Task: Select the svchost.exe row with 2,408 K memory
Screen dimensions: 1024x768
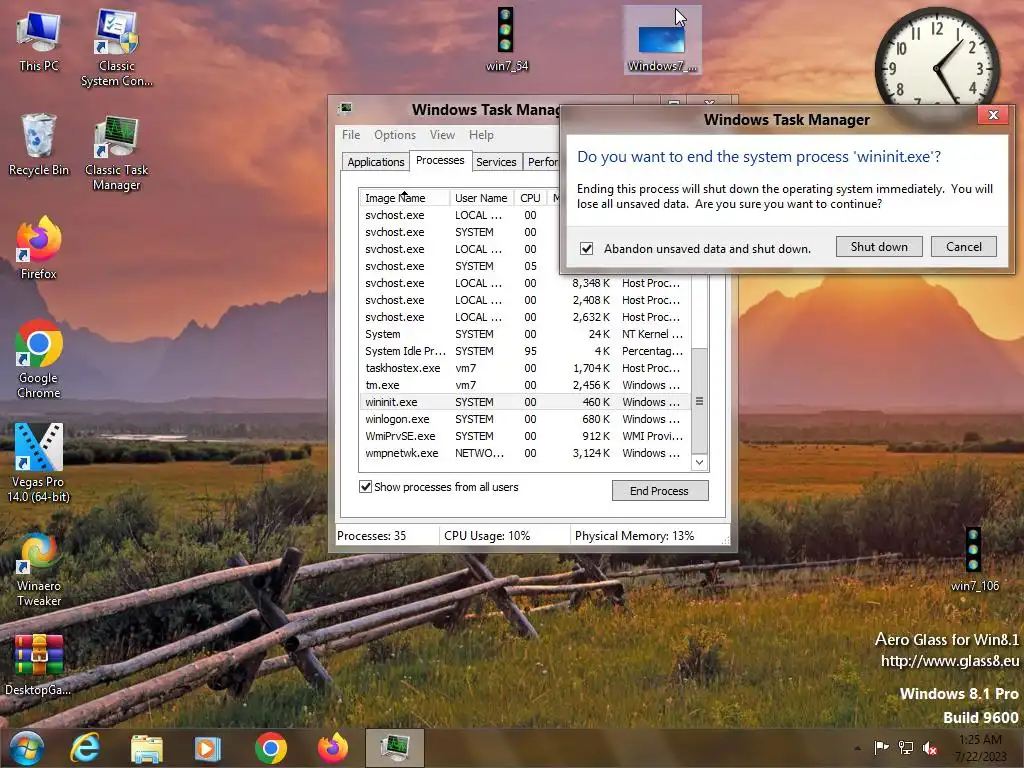Action: pyautogui.click(x=524, y=300)
